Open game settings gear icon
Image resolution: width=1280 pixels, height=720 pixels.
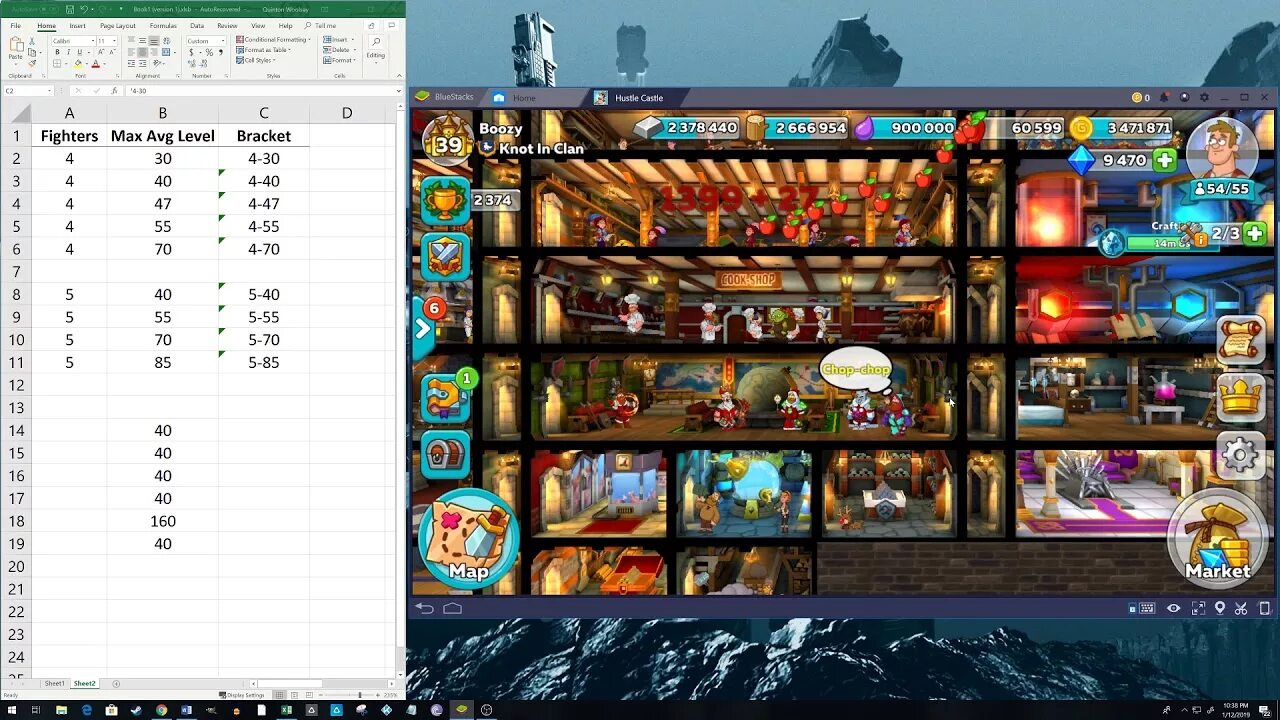click(1241, 455)
